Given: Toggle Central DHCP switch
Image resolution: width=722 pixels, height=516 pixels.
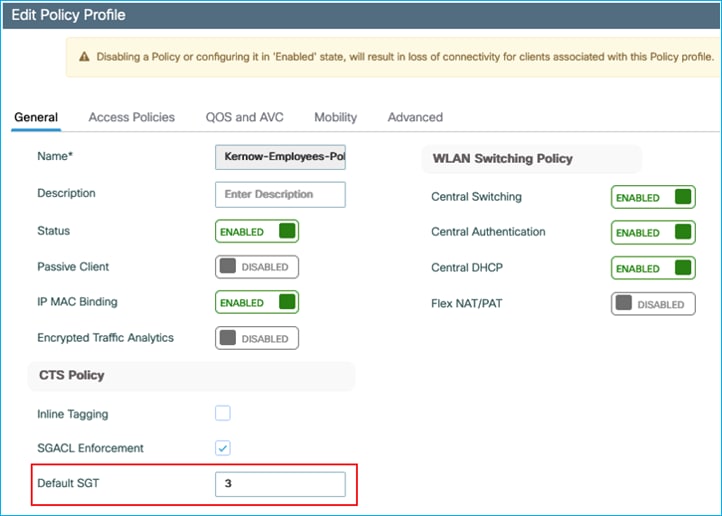Looking at the screenshot, I should 653,268.
